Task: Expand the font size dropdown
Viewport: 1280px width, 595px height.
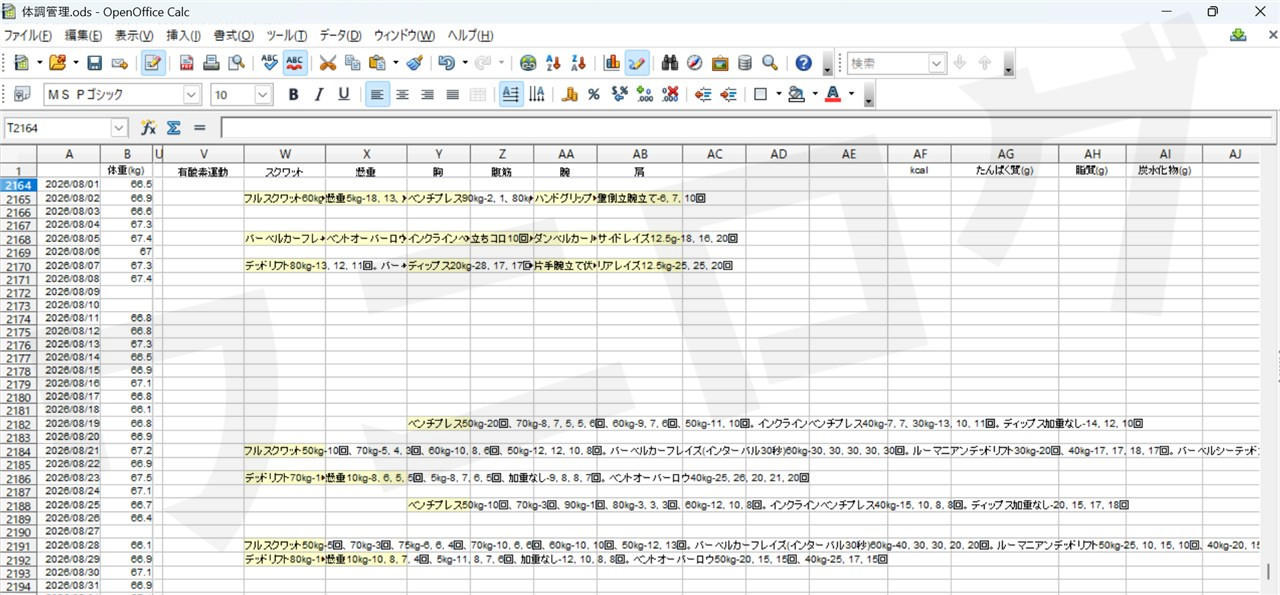Action: (263, 94)
